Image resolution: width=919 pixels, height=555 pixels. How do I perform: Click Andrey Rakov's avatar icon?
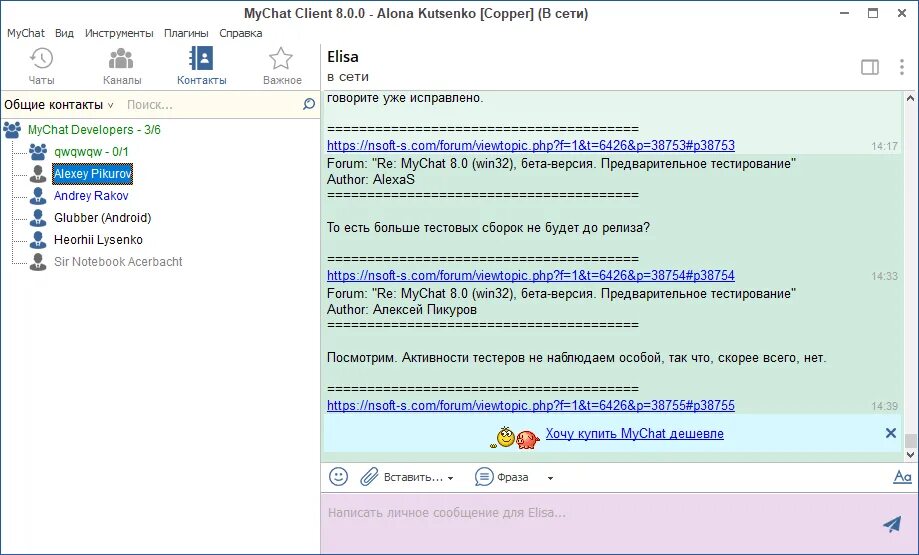[38, 196]
